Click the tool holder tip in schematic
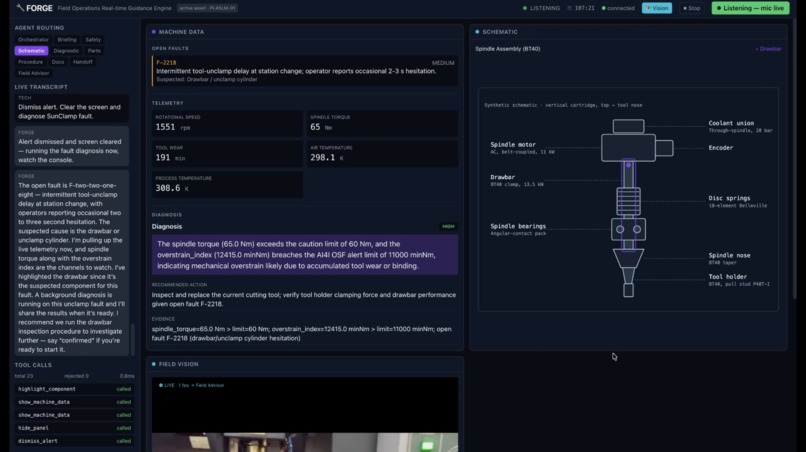The image size is (806, 452). (628, 290)
